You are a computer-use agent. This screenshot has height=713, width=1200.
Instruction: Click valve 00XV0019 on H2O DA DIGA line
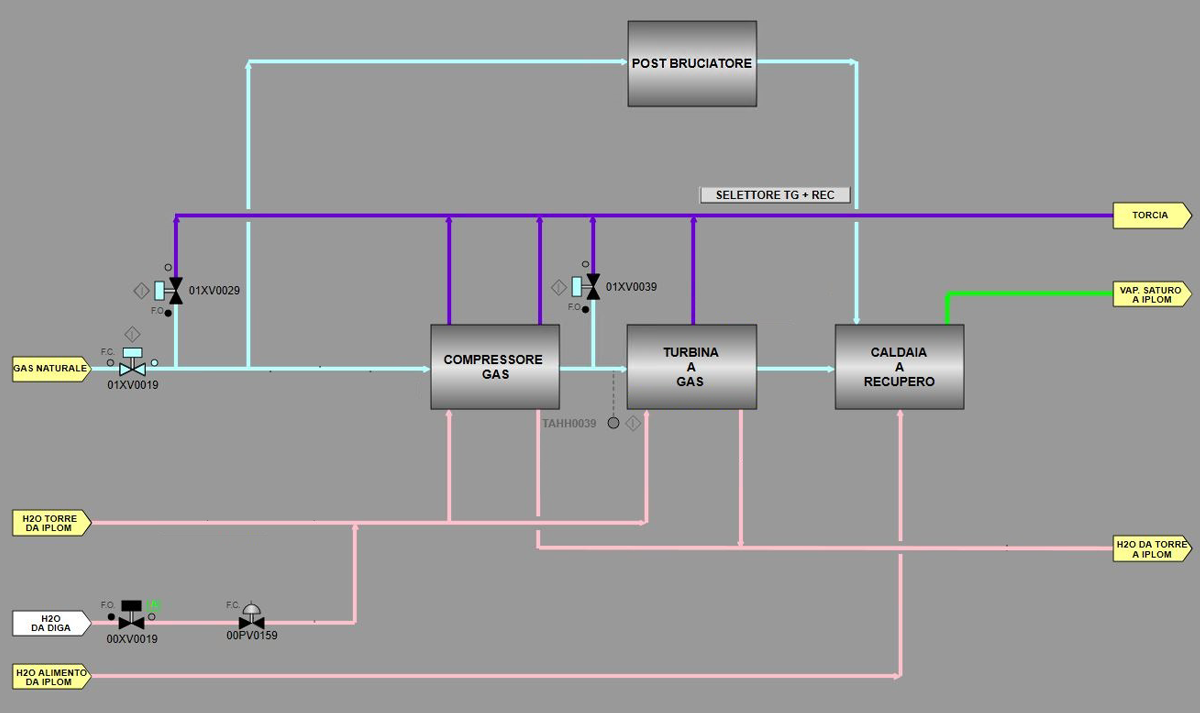click(131, 622)
